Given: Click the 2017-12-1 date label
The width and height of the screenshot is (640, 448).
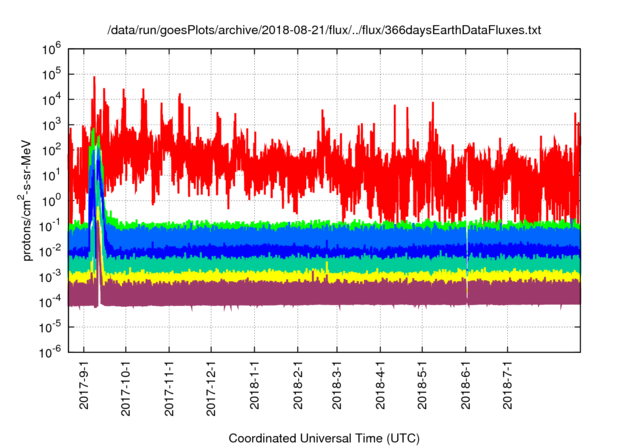Looking at the screenshot, I should tap(211, 388).
